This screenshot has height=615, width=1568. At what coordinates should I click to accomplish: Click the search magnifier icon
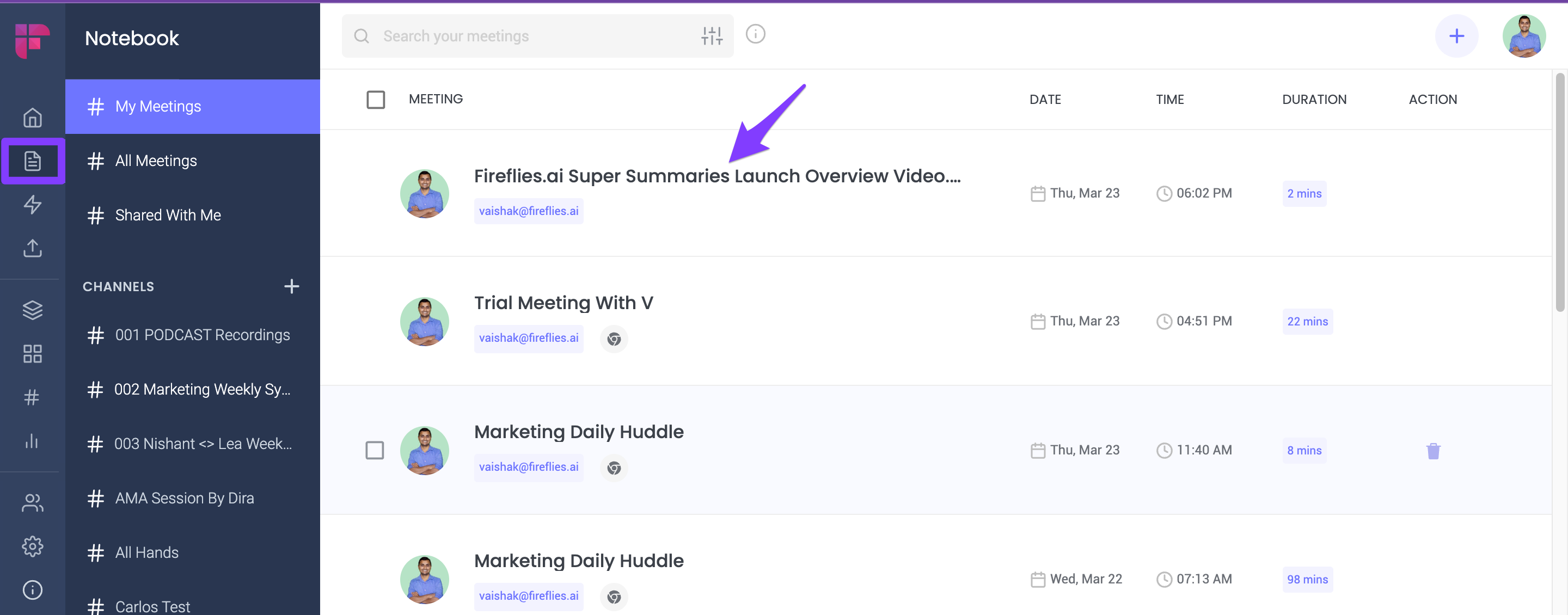(362, 36)
